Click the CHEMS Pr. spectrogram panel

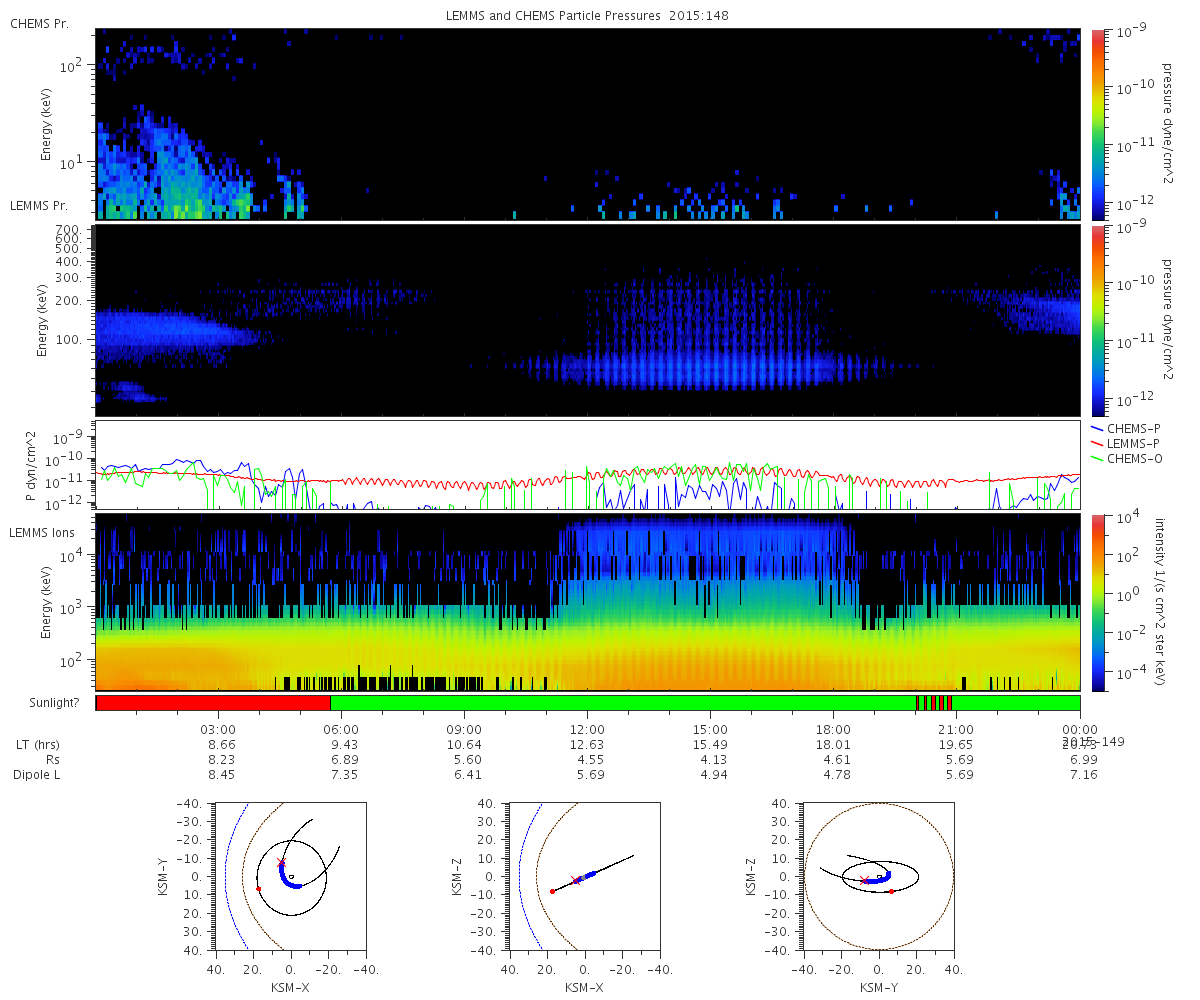pos(588,124)
